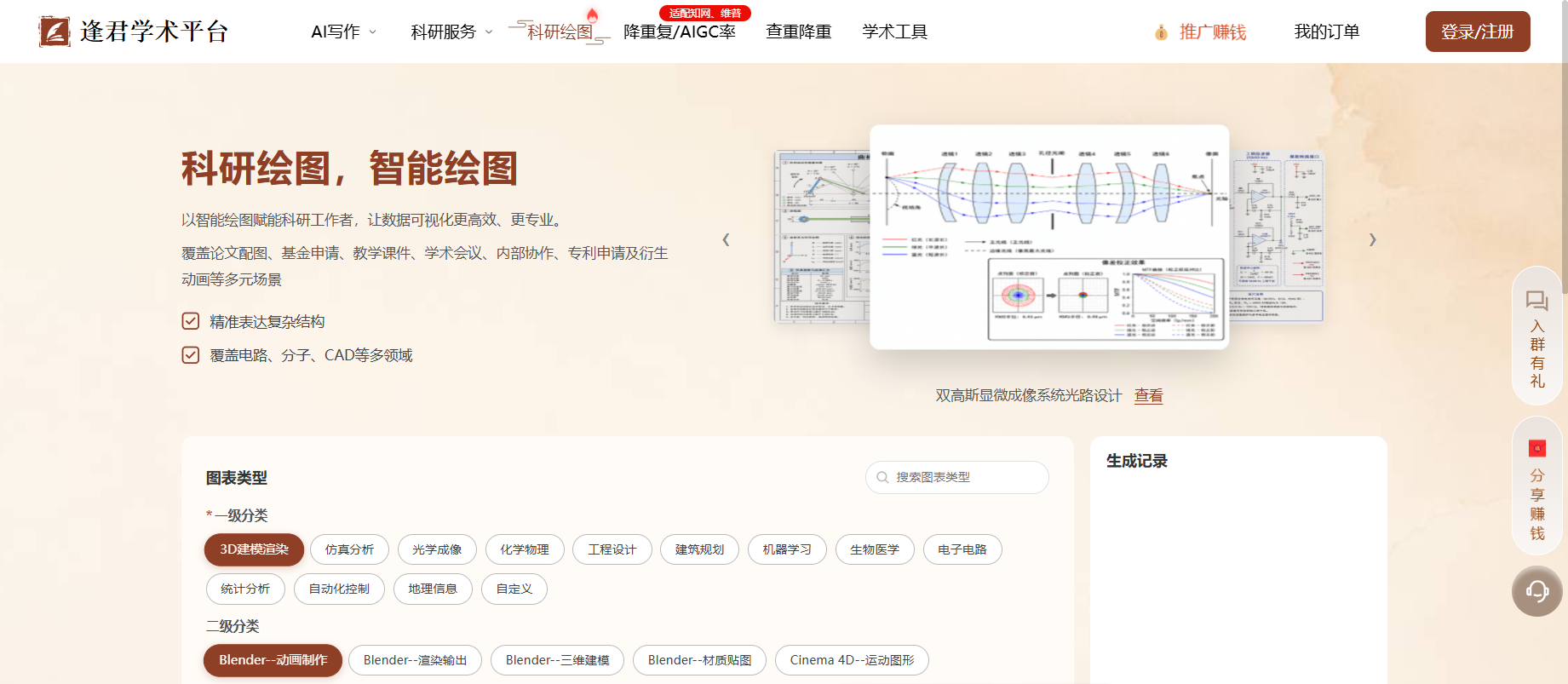
Task: Expand the 科研服务 dropdown menu
Action: (452, 32)
